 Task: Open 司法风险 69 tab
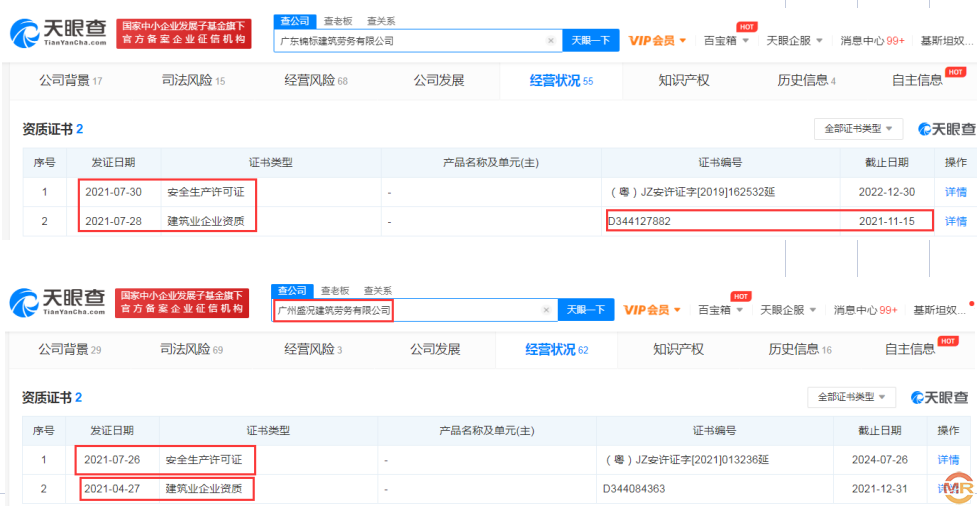tap(191, 350)
